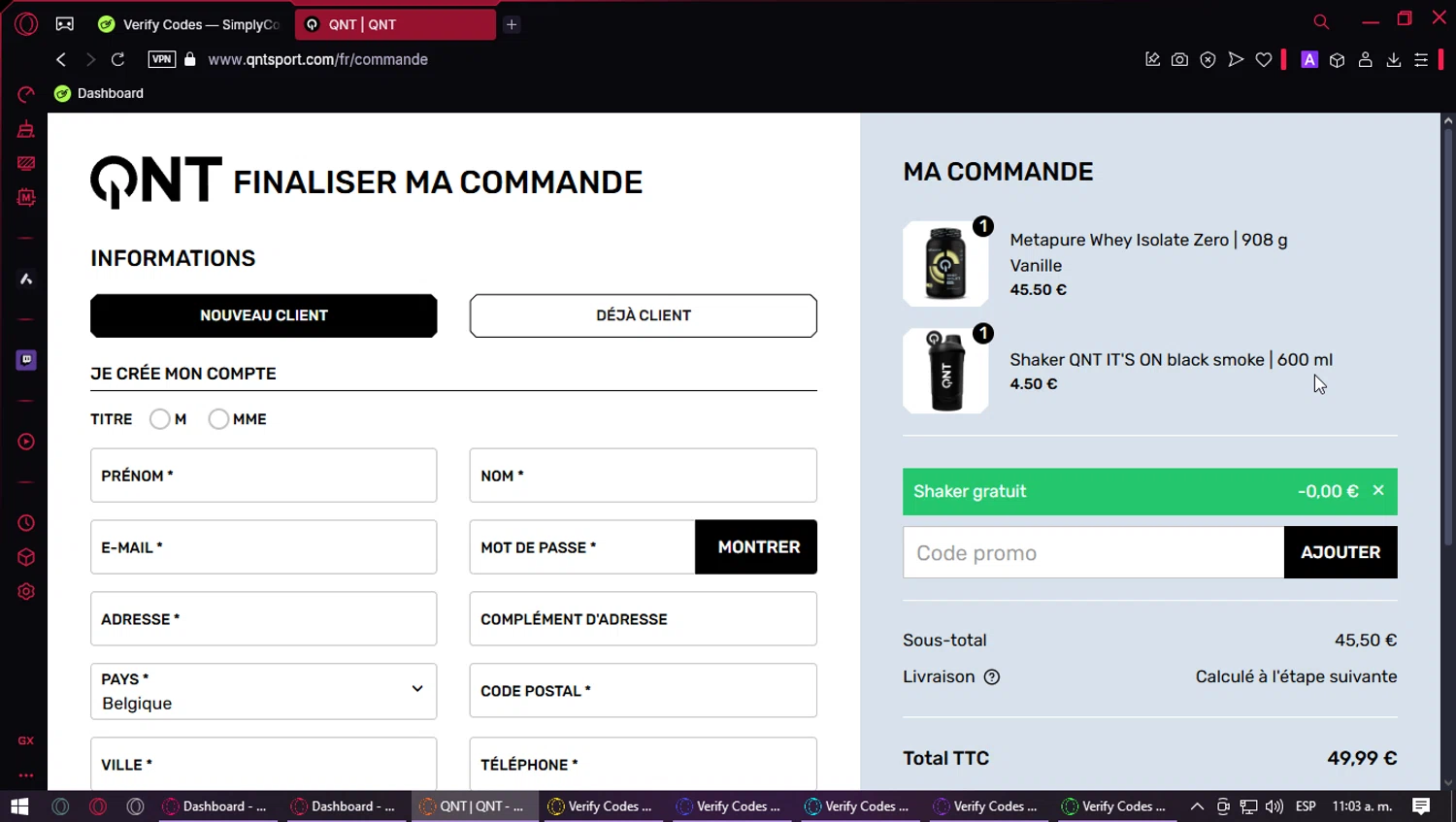Switch to QNT | QNT taskbar window
This screenshot has height=822, width=1456.
[x=475, y=806]
